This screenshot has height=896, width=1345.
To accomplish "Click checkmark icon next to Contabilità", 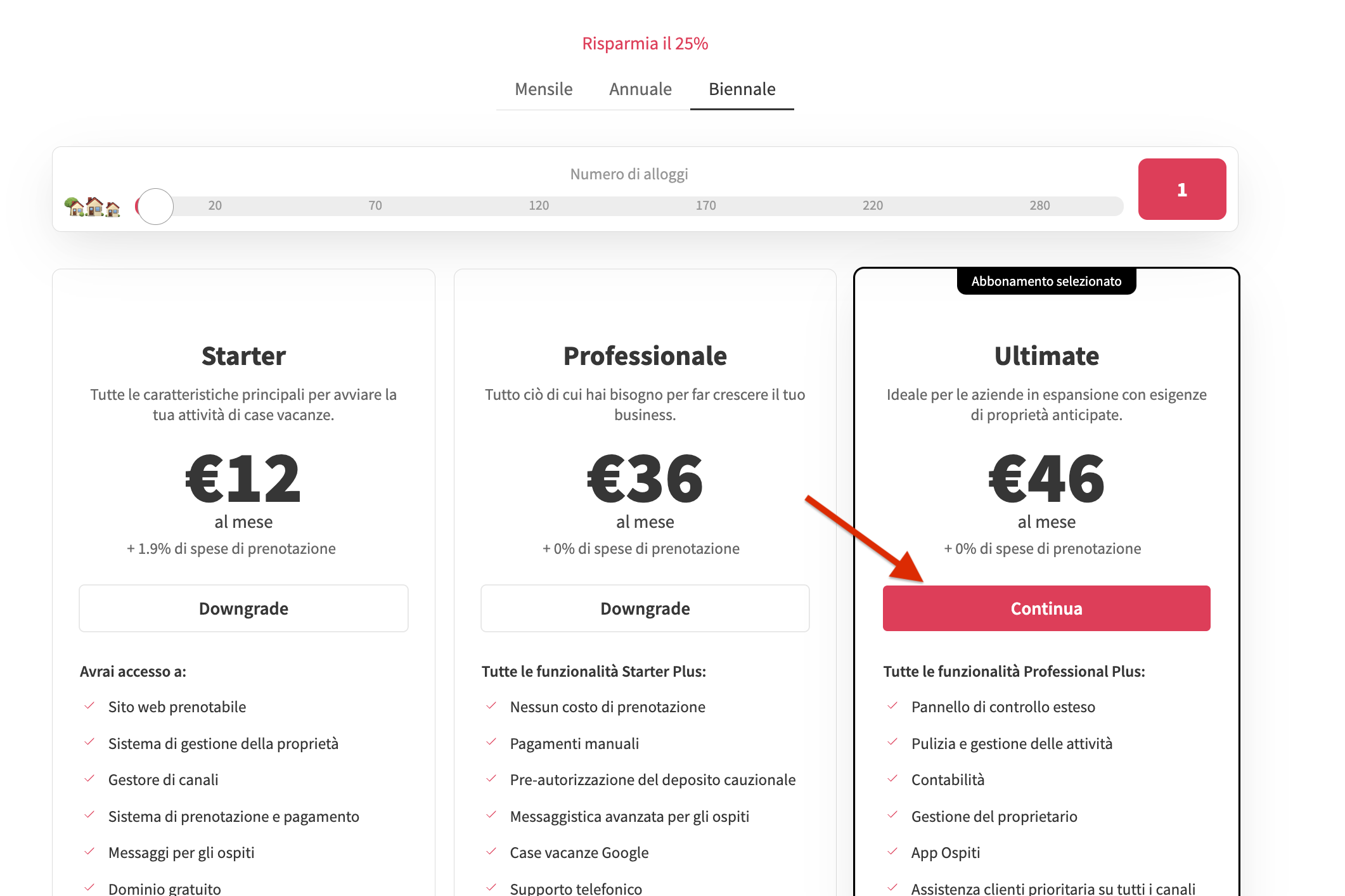I will tap(892, 779).
